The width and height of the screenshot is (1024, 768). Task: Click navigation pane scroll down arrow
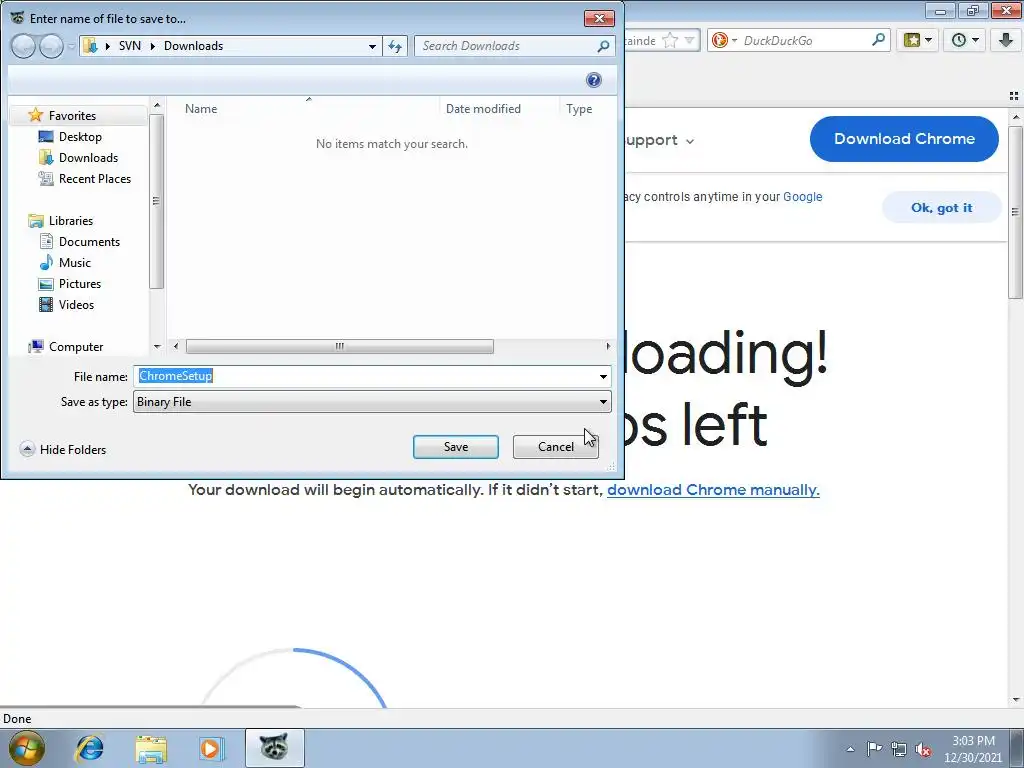pyautogui.click(x=157, y=347)
